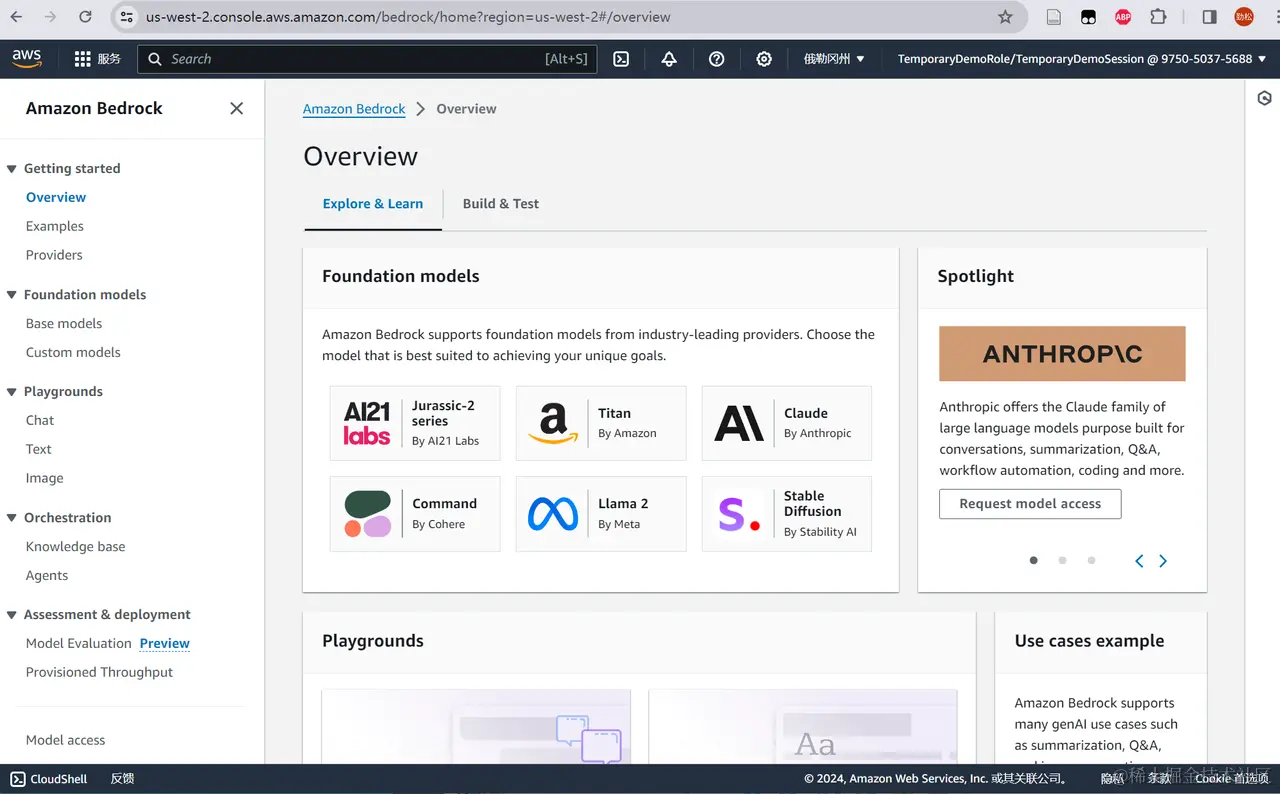Viewport: 1280px width, 794px height.
Task: Open Overview in the sidebar
Action: pyautogui.click(x=56, y=197)
